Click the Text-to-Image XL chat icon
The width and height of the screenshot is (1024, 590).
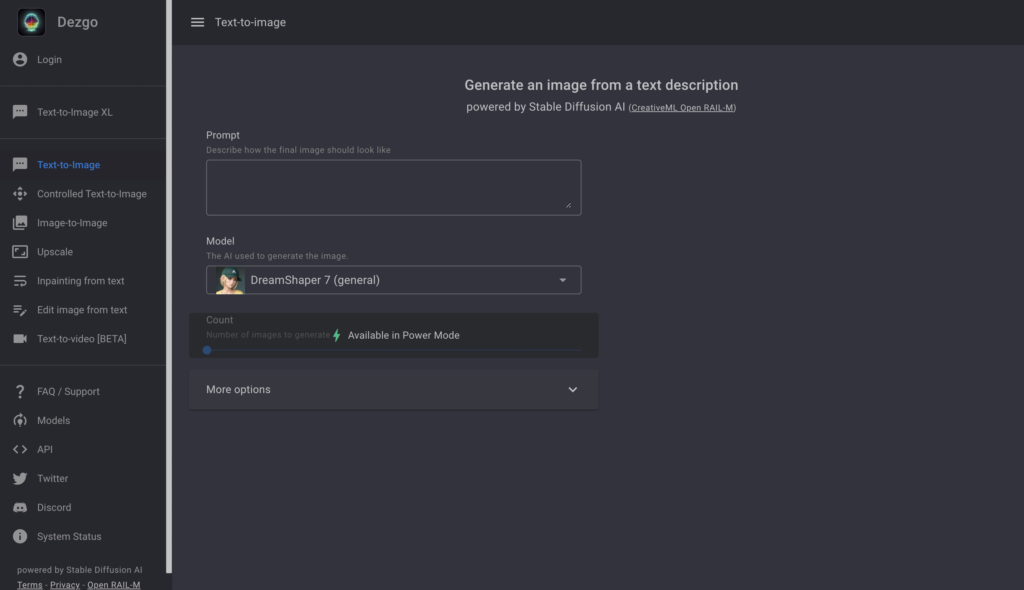coord(20,112)
